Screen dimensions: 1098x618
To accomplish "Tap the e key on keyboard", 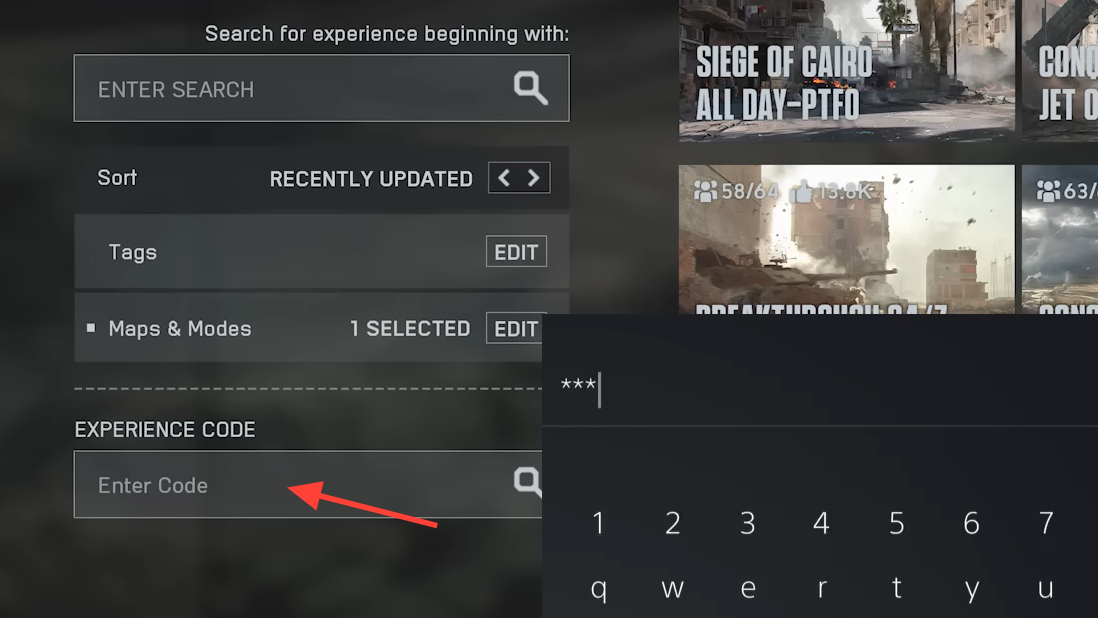I will [x=748, y=589].
